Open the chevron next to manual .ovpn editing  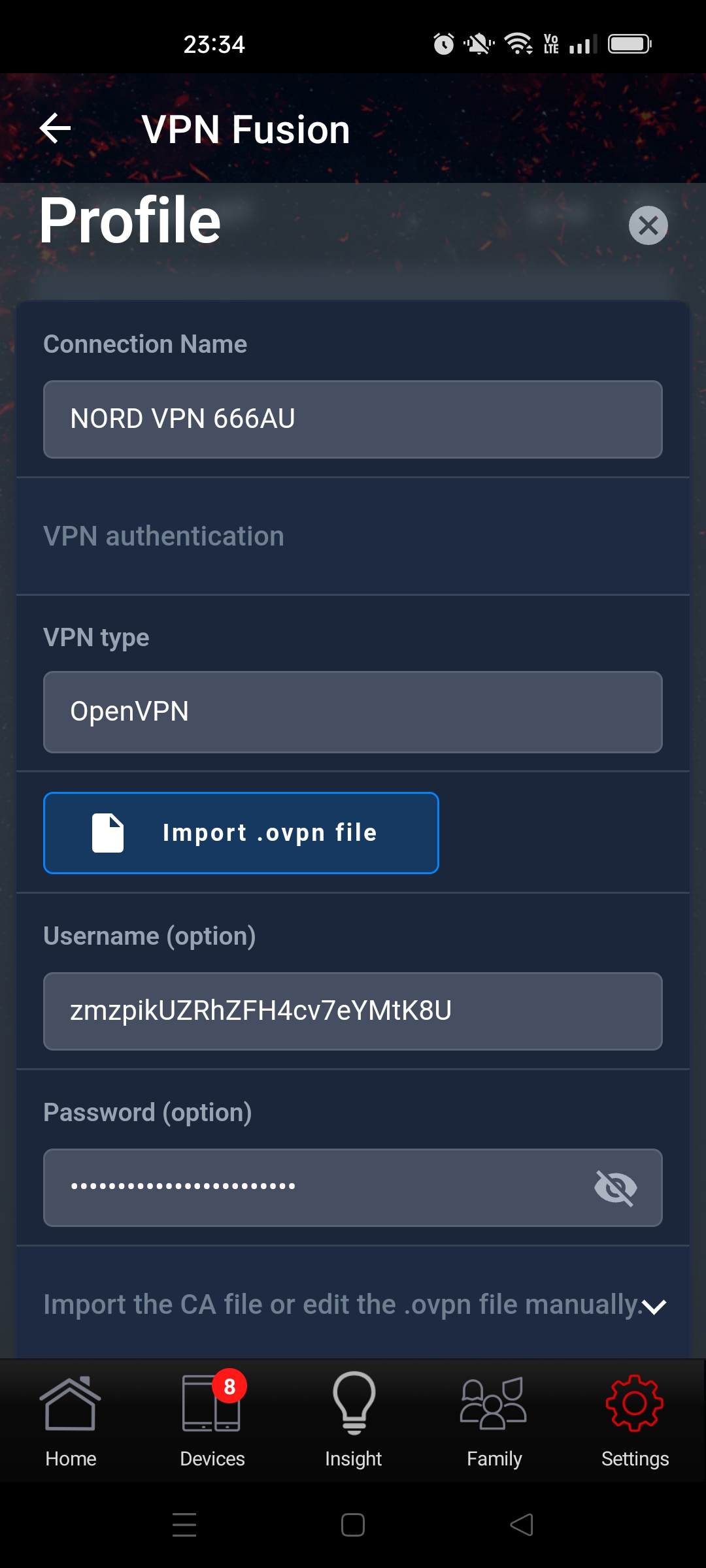coord(654,1305)
